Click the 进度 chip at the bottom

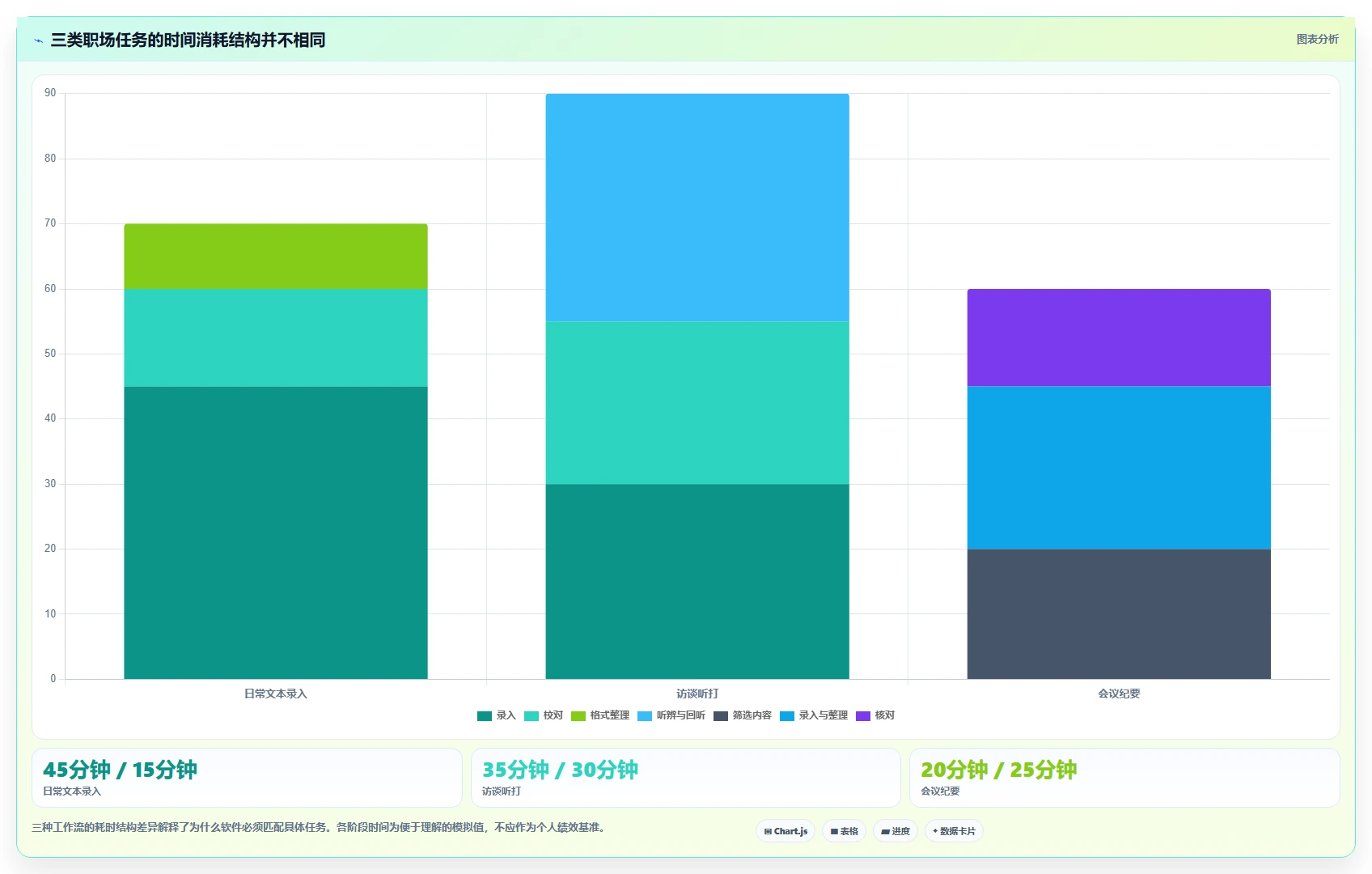[896, 831]
